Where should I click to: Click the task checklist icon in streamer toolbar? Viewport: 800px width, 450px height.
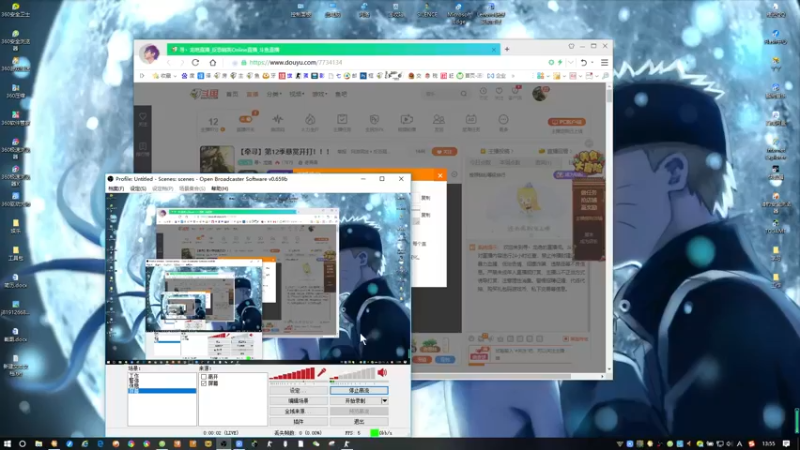pos(342,119)
